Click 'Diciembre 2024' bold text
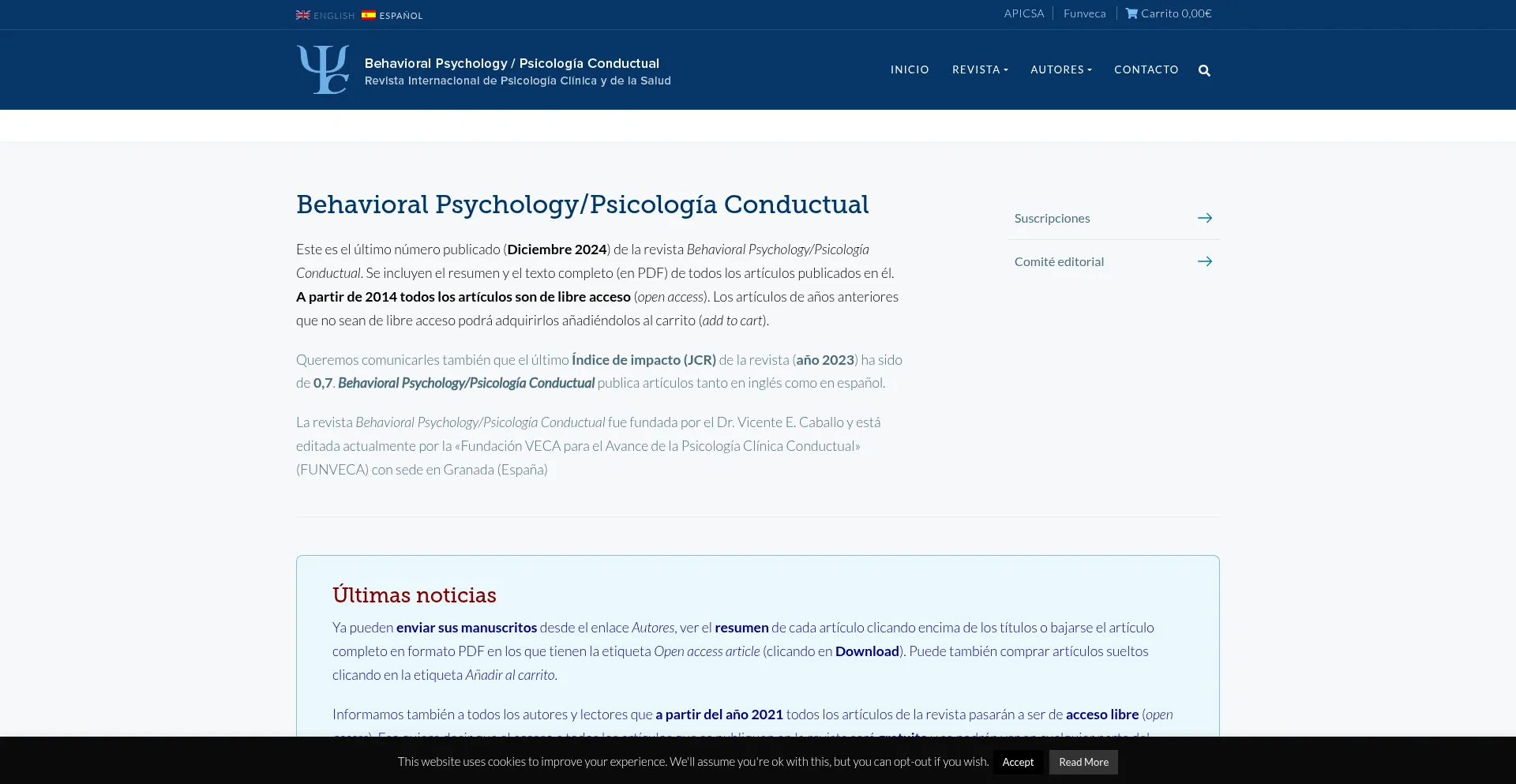1516x784 pixels. click(x=557, y=249)
